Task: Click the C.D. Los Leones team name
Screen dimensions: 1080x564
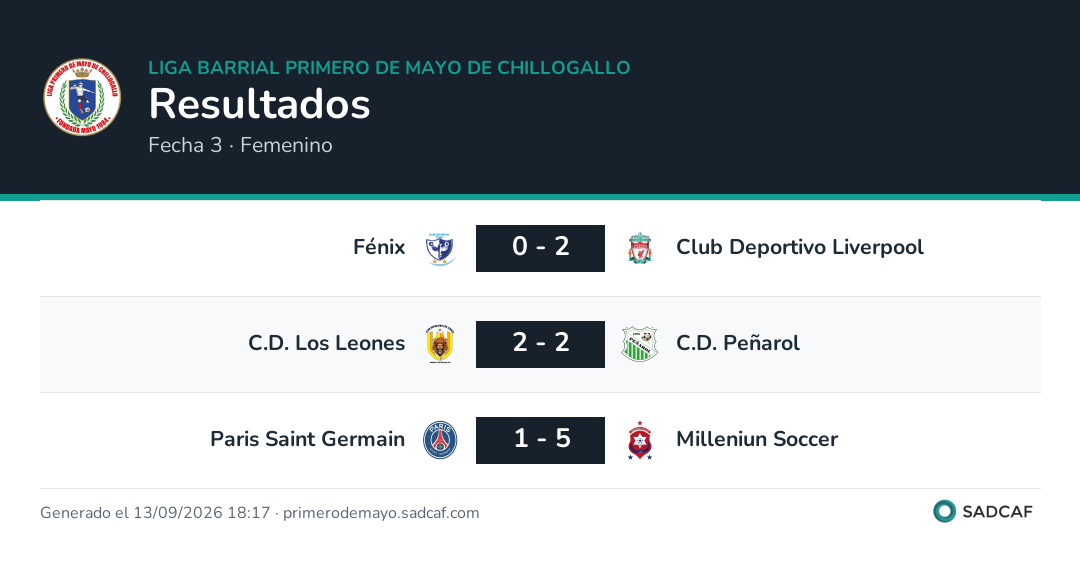Action: pyautogui.click(x=326, y=343)
